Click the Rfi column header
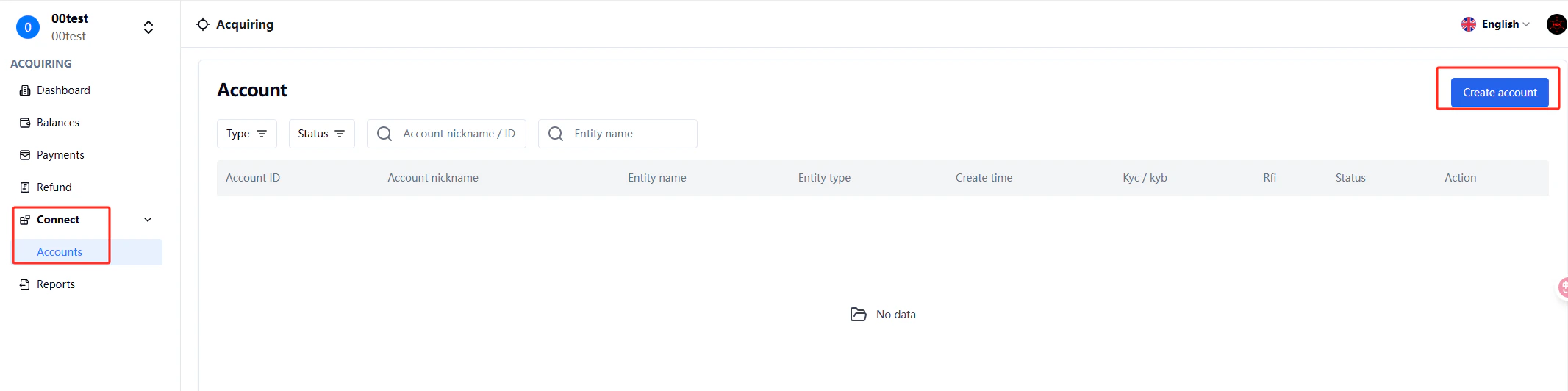Image resolution: width=1568 pixels, height=391 pixels. 1270,178
